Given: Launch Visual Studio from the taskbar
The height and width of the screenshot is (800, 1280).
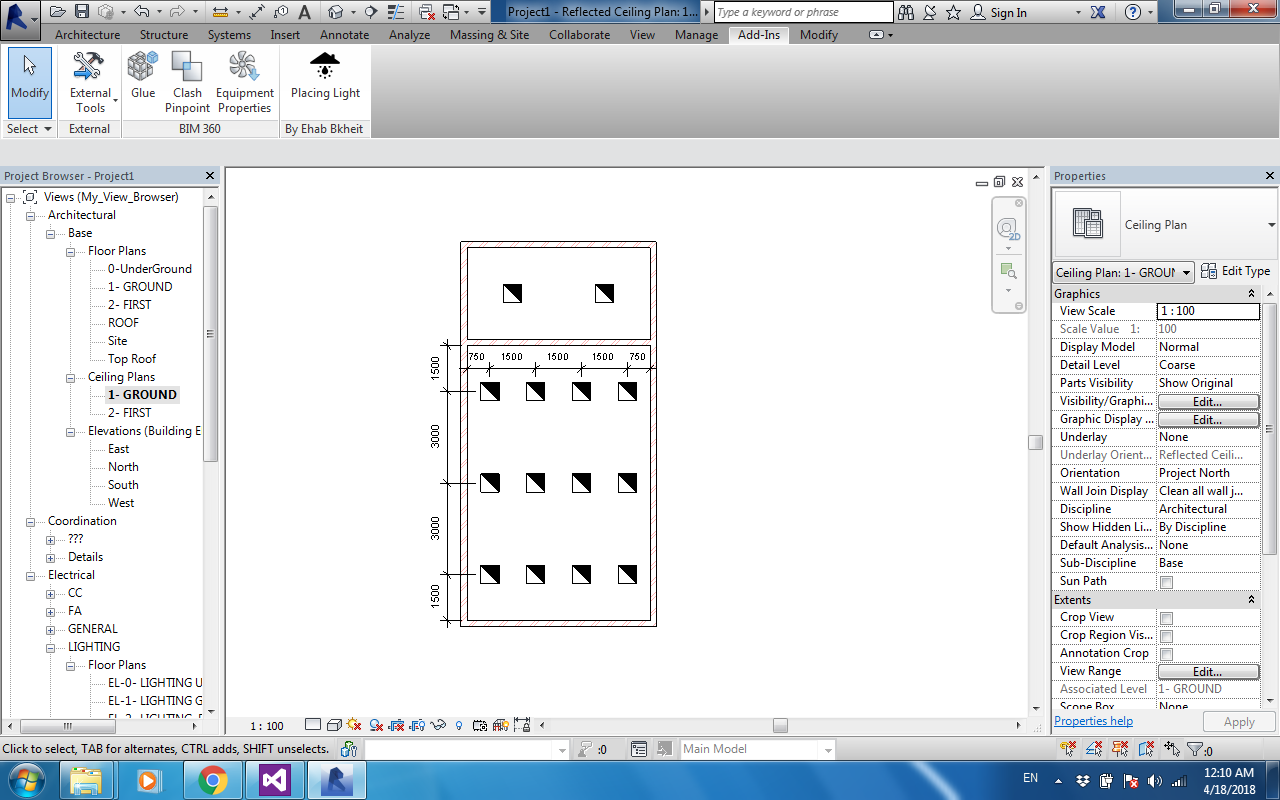Looking at the screenshot, I should [x=275, y=780].
